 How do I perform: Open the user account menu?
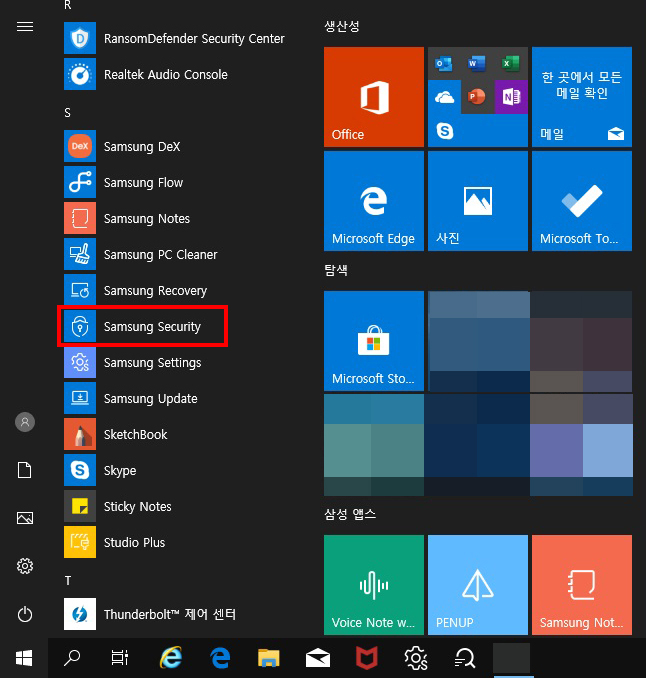[x=25, y=422]
